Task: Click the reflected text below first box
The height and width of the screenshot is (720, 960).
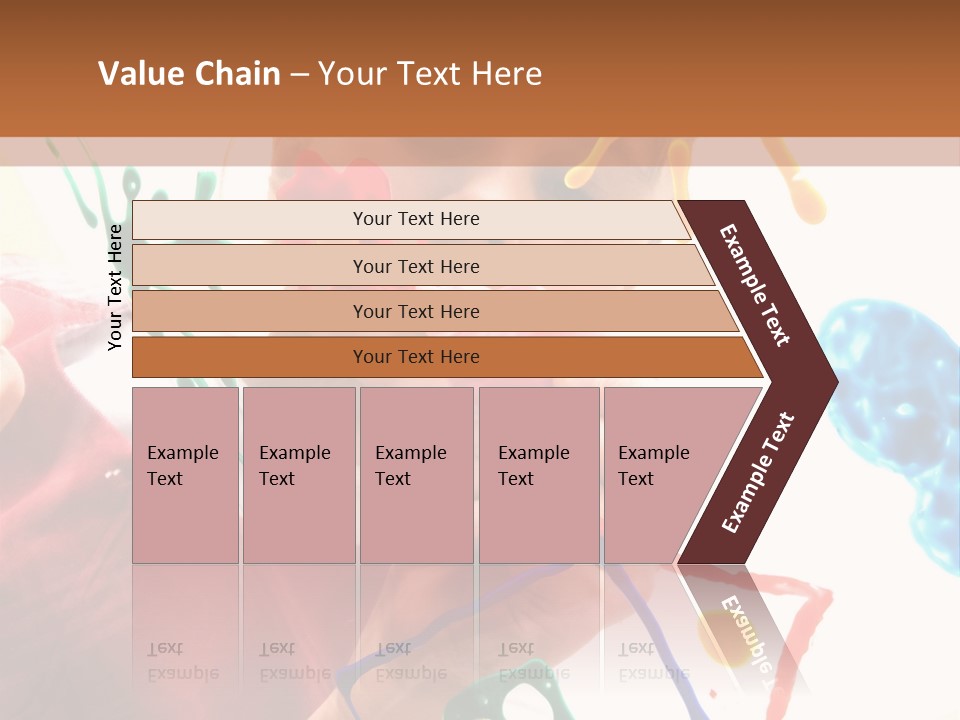Action: click(x=183, y=660)
